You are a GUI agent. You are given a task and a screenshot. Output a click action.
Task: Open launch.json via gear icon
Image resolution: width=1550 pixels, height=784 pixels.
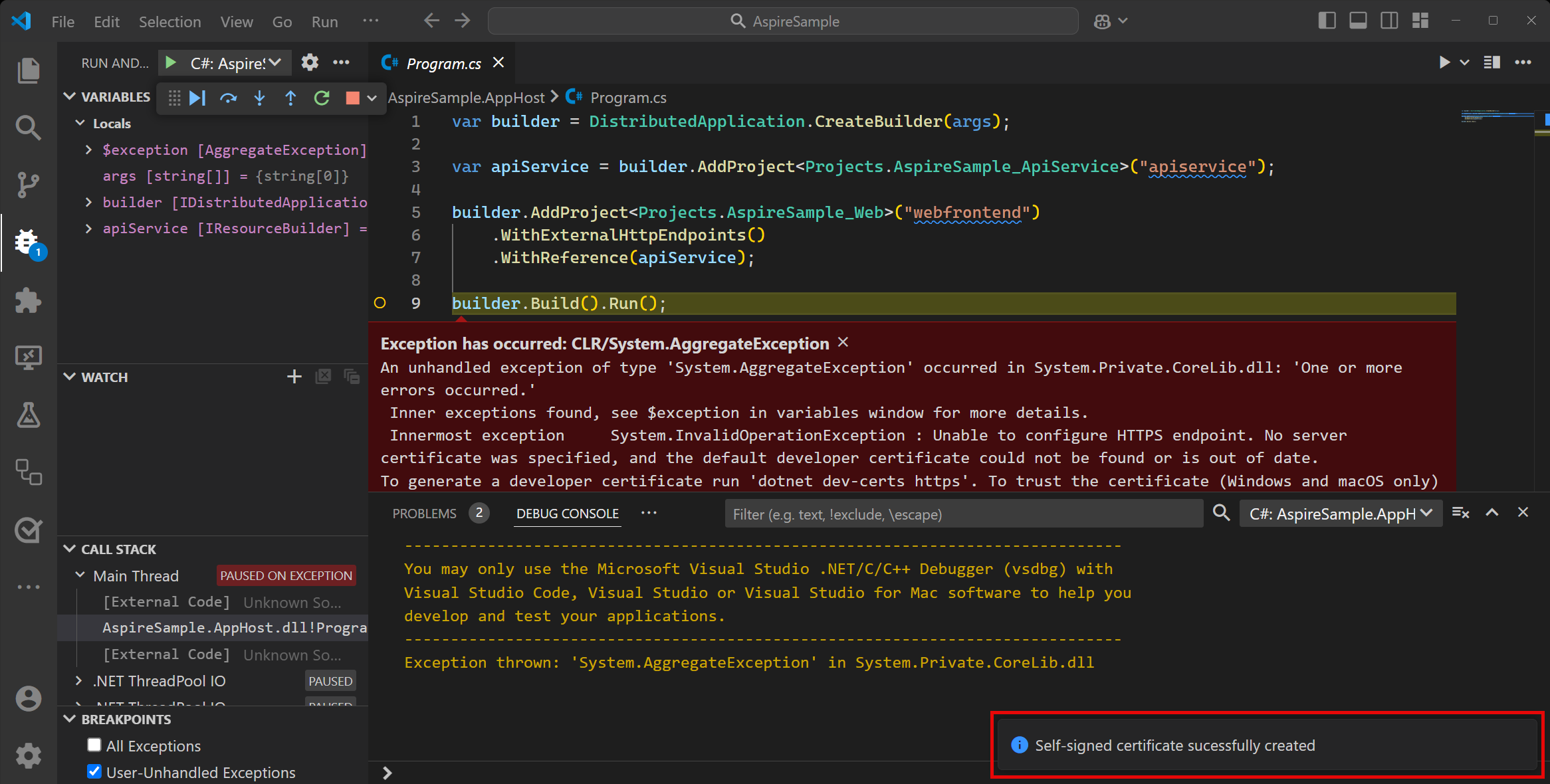point(310,62)
